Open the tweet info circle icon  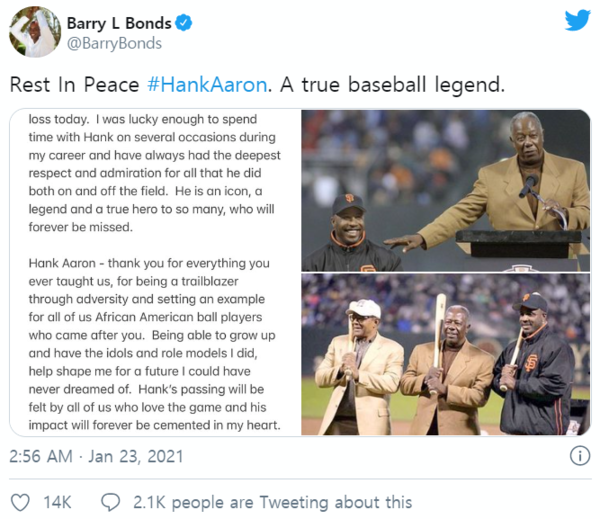point(580,456)
